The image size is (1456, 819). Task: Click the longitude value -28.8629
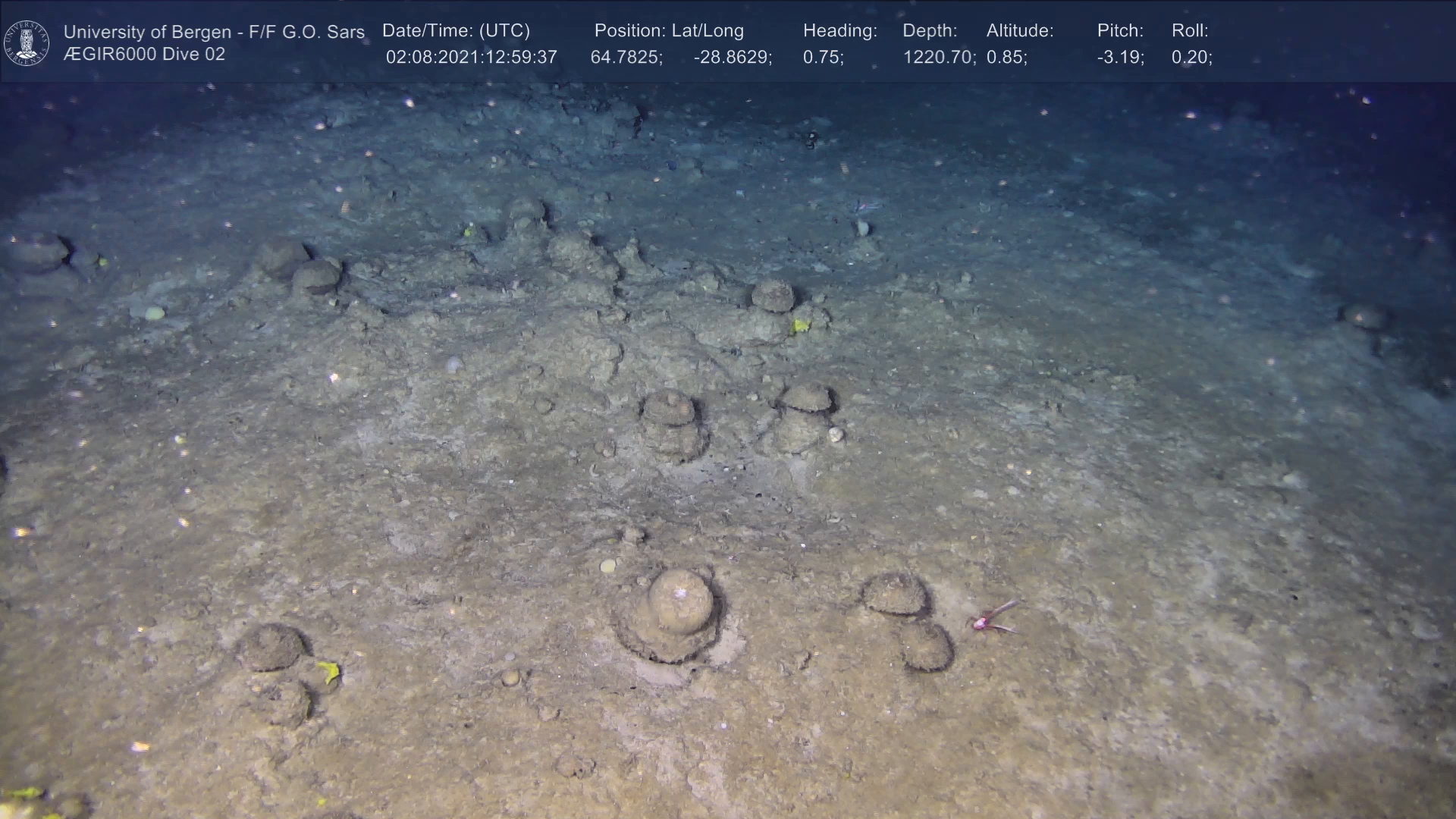click(732, 58)
